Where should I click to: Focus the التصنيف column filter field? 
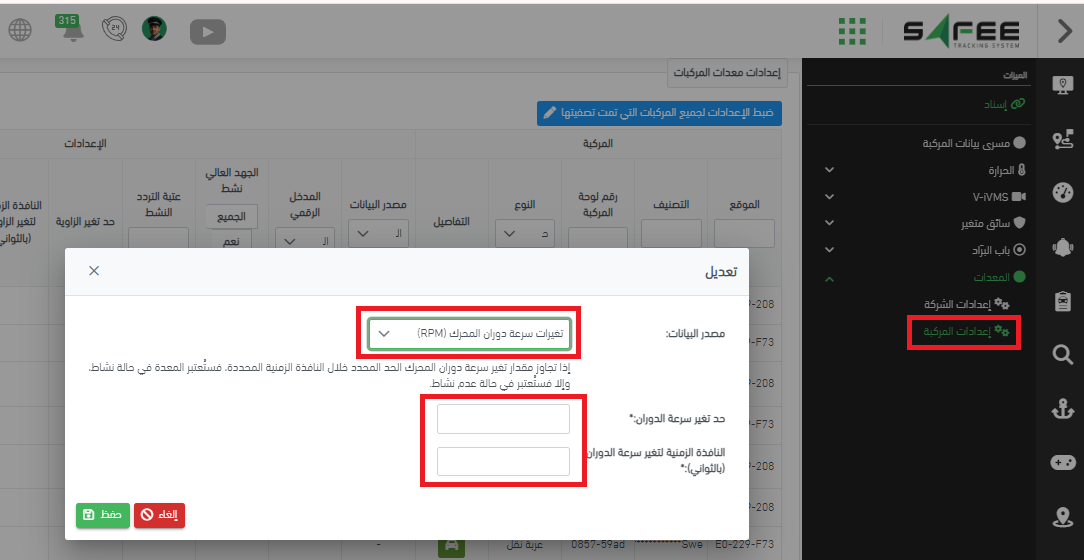671,234
